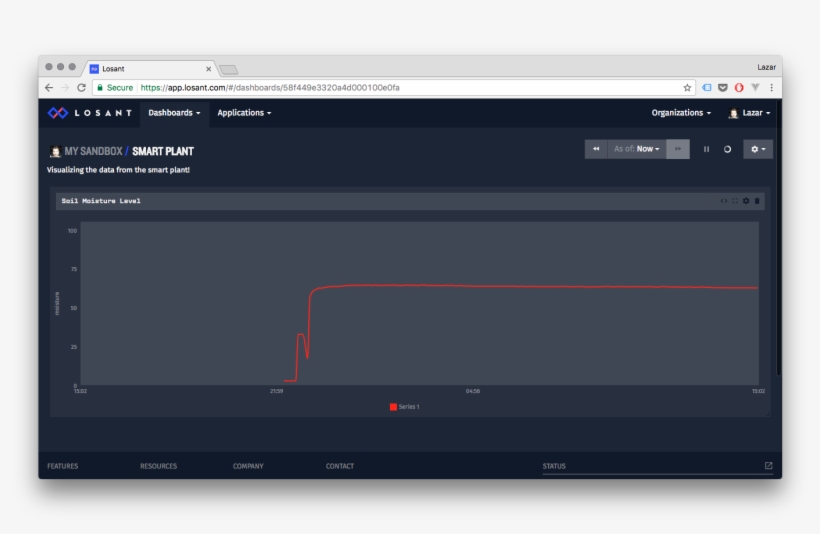Open the Dashboards menu
The height and width of the screenshot is (534, 820).
pyautogui.click(x=174, y=113)
